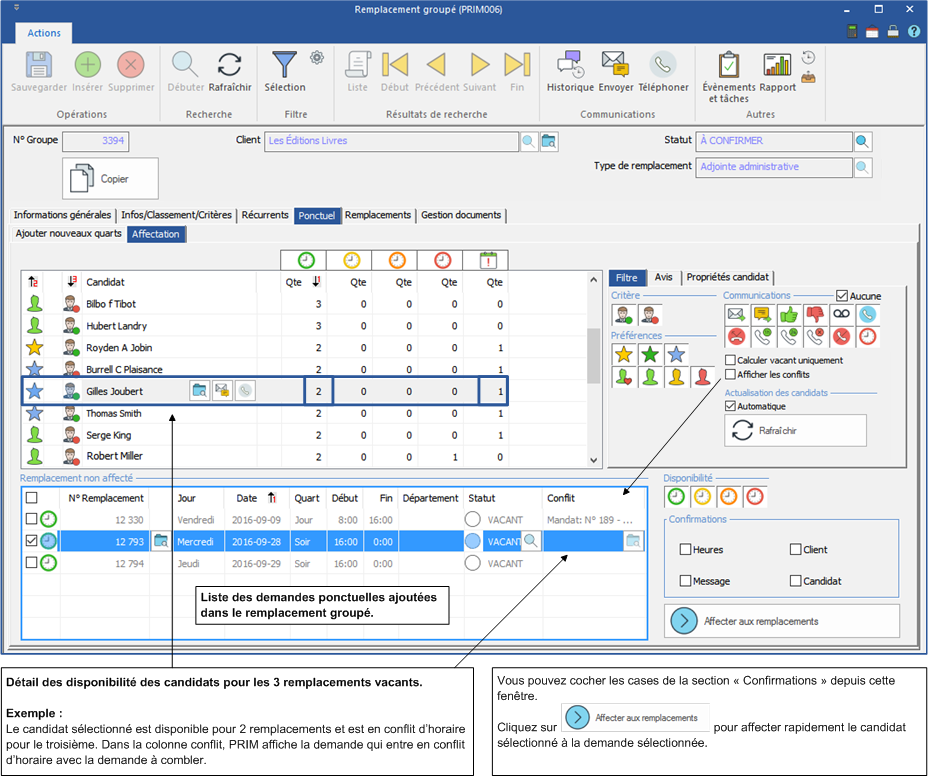Open the Ajouter nouveaux quarts sub-tab

[x=69, y=234]
